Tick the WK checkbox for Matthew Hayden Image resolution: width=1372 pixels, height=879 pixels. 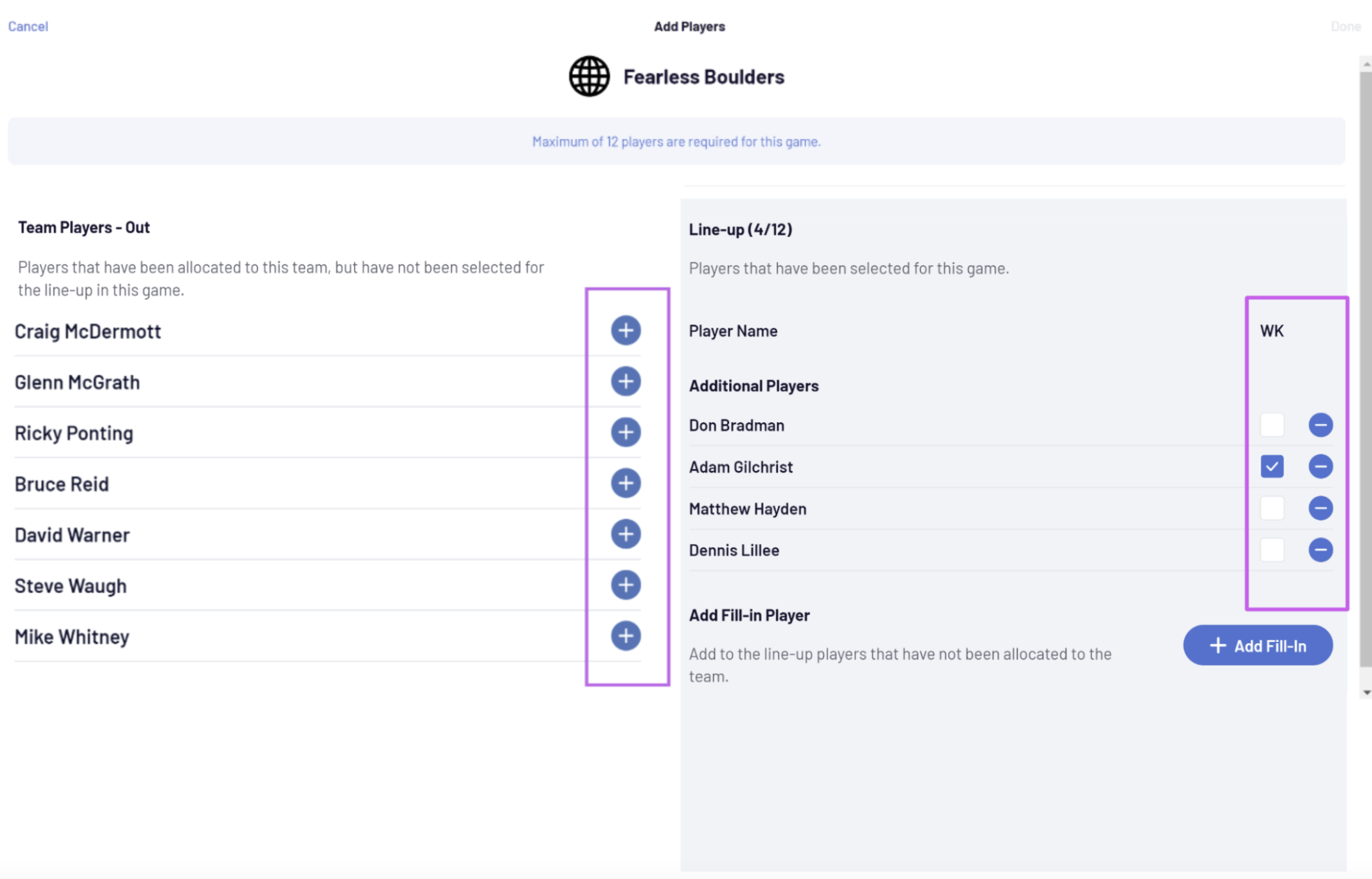[x=1272, y=508]
